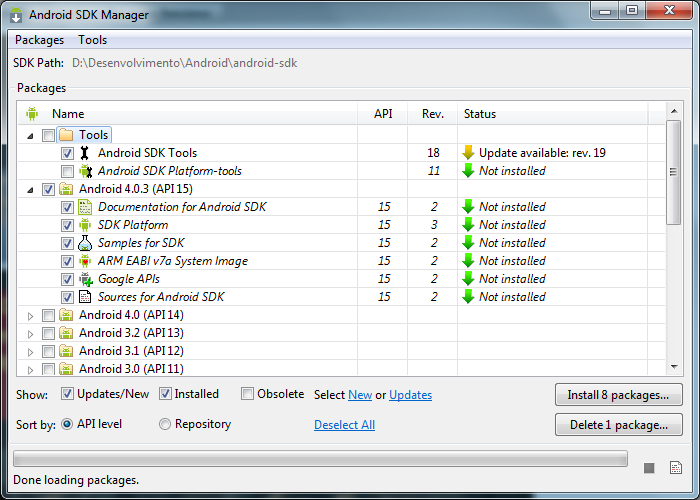The height and width of the screenshot is (500, 700).
Task: Click the package list scrollbar thumb
Action: 674,172
